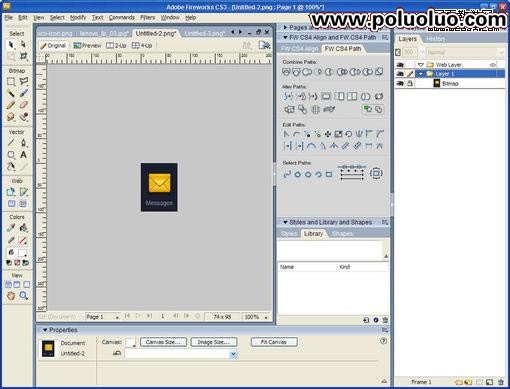Viewport: 510px width, 389px height.
Task: Toggle visibility eye of Bitmap object
Action: pyautogui.click(x=401, y=83)
